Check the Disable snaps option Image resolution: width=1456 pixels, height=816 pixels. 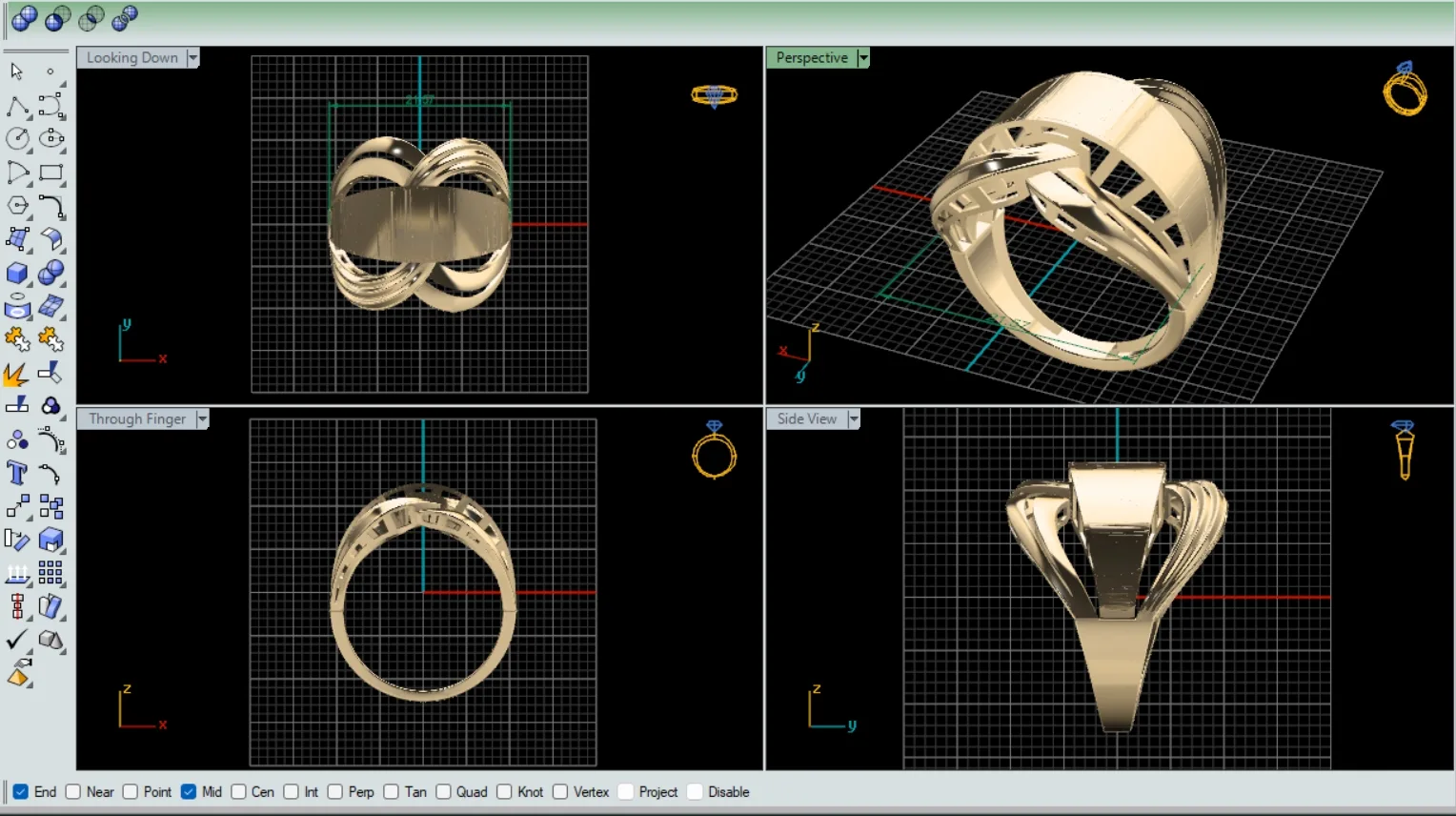(x=695, y=792)
